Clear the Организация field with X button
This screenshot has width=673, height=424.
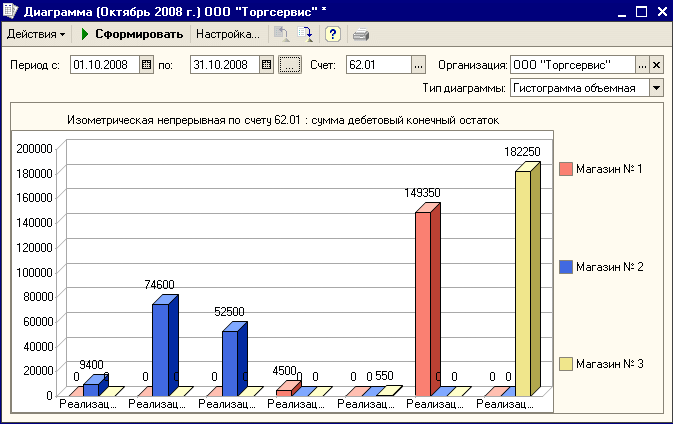pos(656,65)
